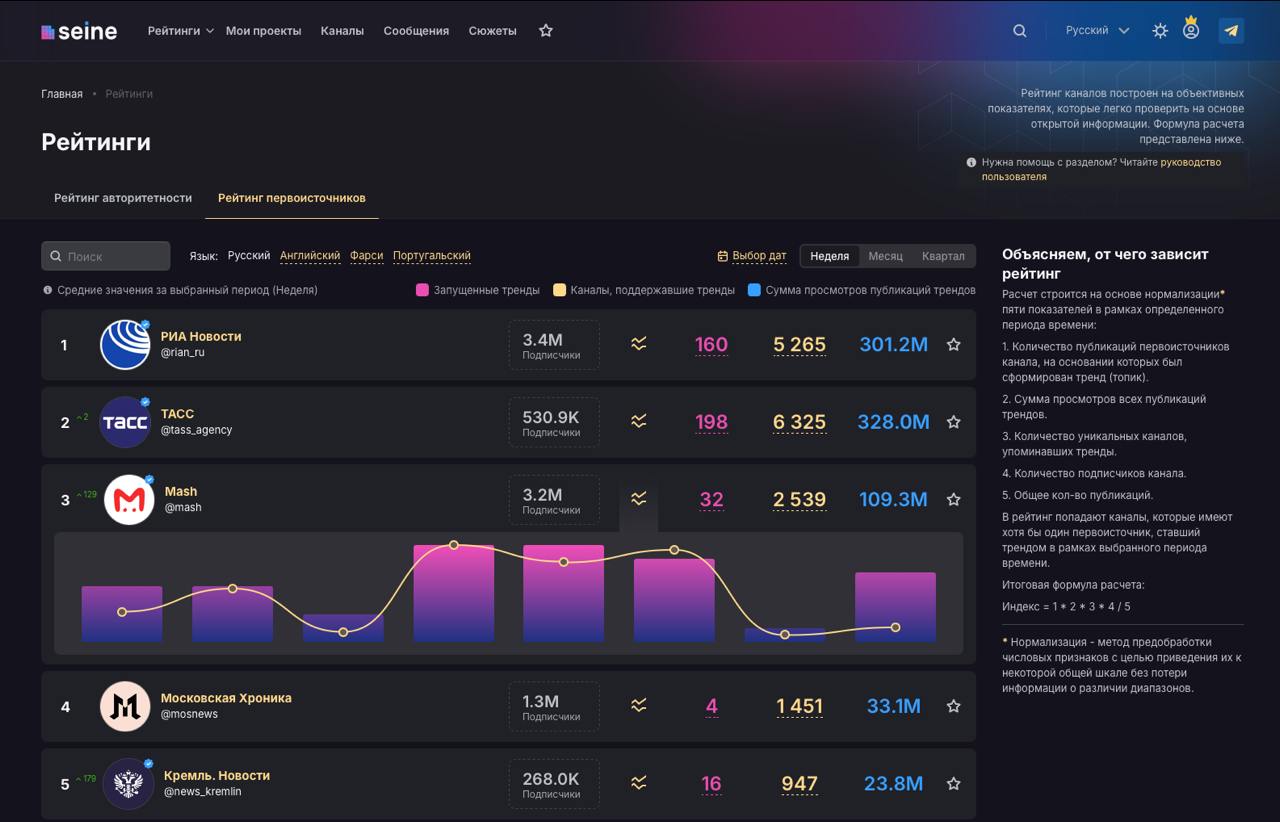Filter by Португальский language

click(x=432, y=256)
